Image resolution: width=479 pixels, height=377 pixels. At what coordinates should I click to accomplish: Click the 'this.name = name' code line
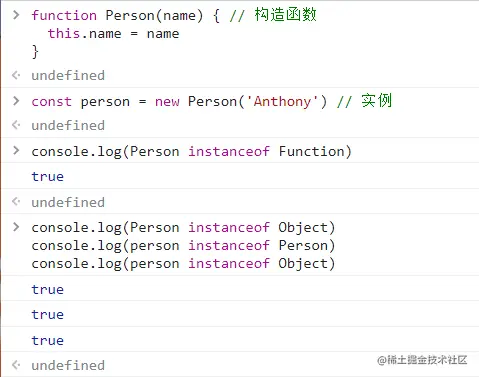[113, 34]
